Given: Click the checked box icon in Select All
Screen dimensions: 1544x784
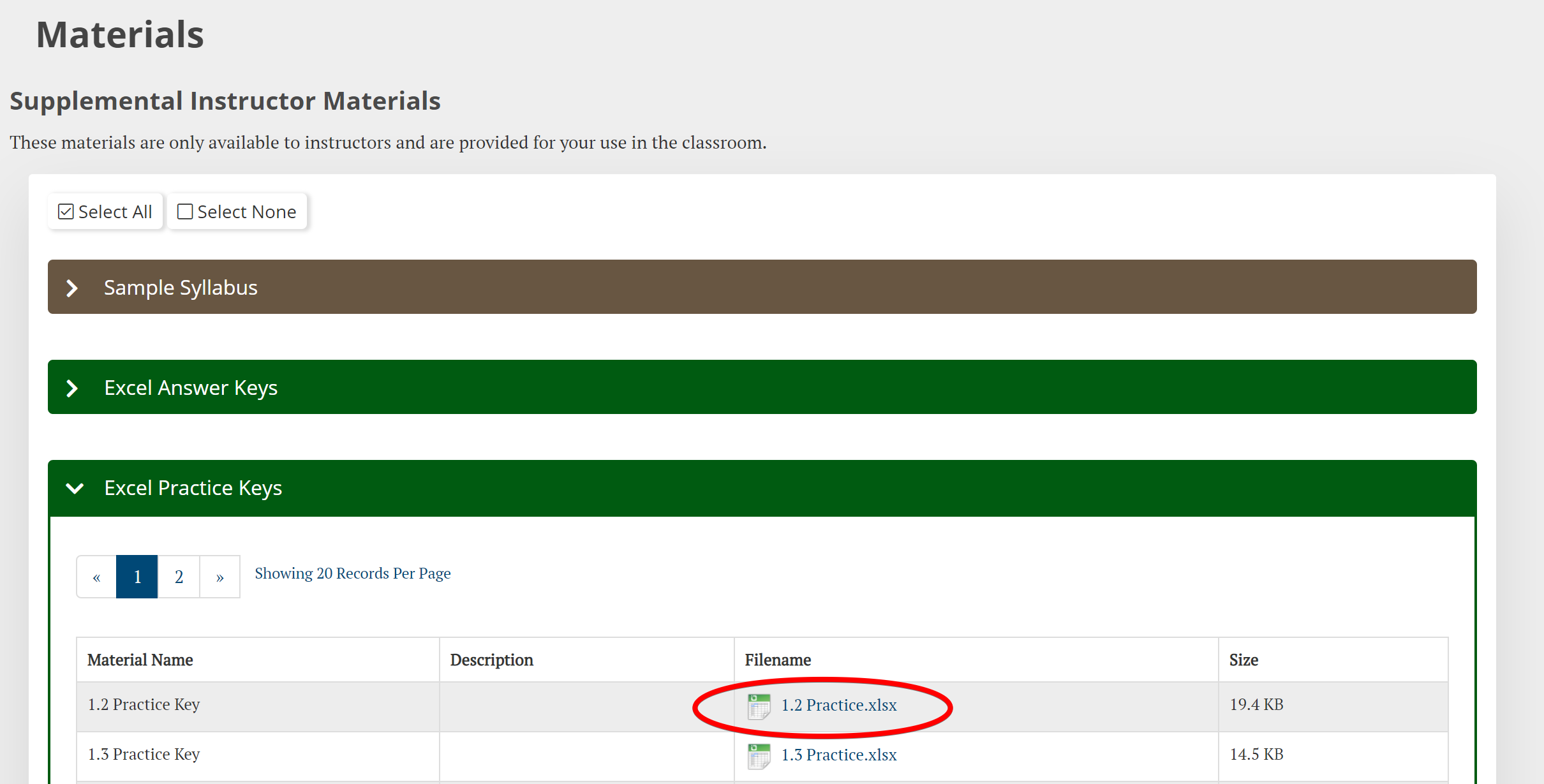Looking at the screenshot, I should pyautogui.click(x=66, y=212).
